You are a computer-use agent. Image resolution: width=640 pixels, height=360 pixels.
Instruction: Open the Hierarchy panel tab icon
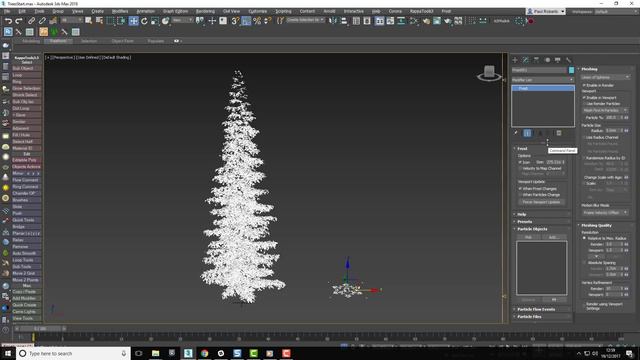click(x=536, y=60)
